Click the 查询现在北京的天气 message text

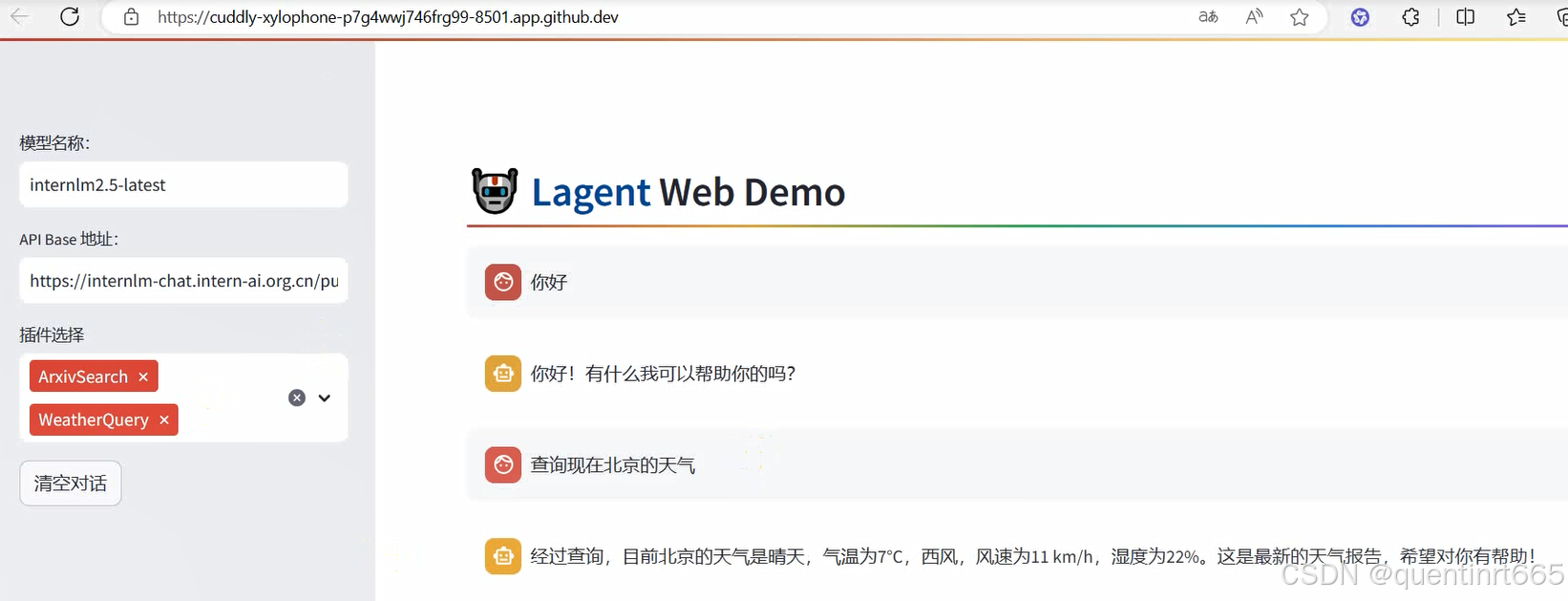[x=613, y=465]
